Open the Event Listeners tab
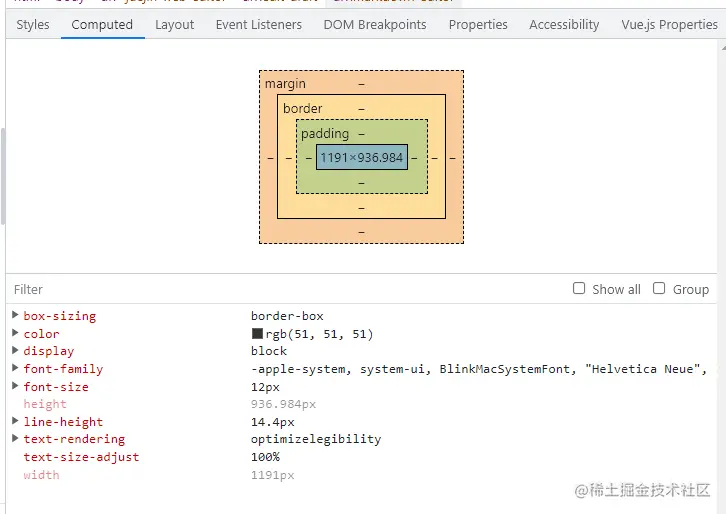Image resolution: width=726 pixels, height=514 pixels. [258, 25]
